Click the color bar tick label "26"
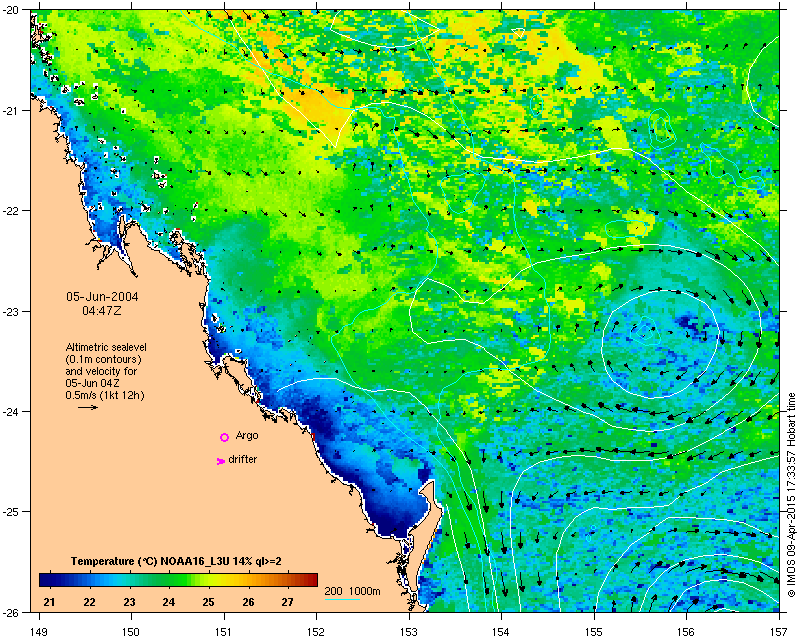Image resolution: width=800 pixels, height=640 pixels. coord(248,602)
